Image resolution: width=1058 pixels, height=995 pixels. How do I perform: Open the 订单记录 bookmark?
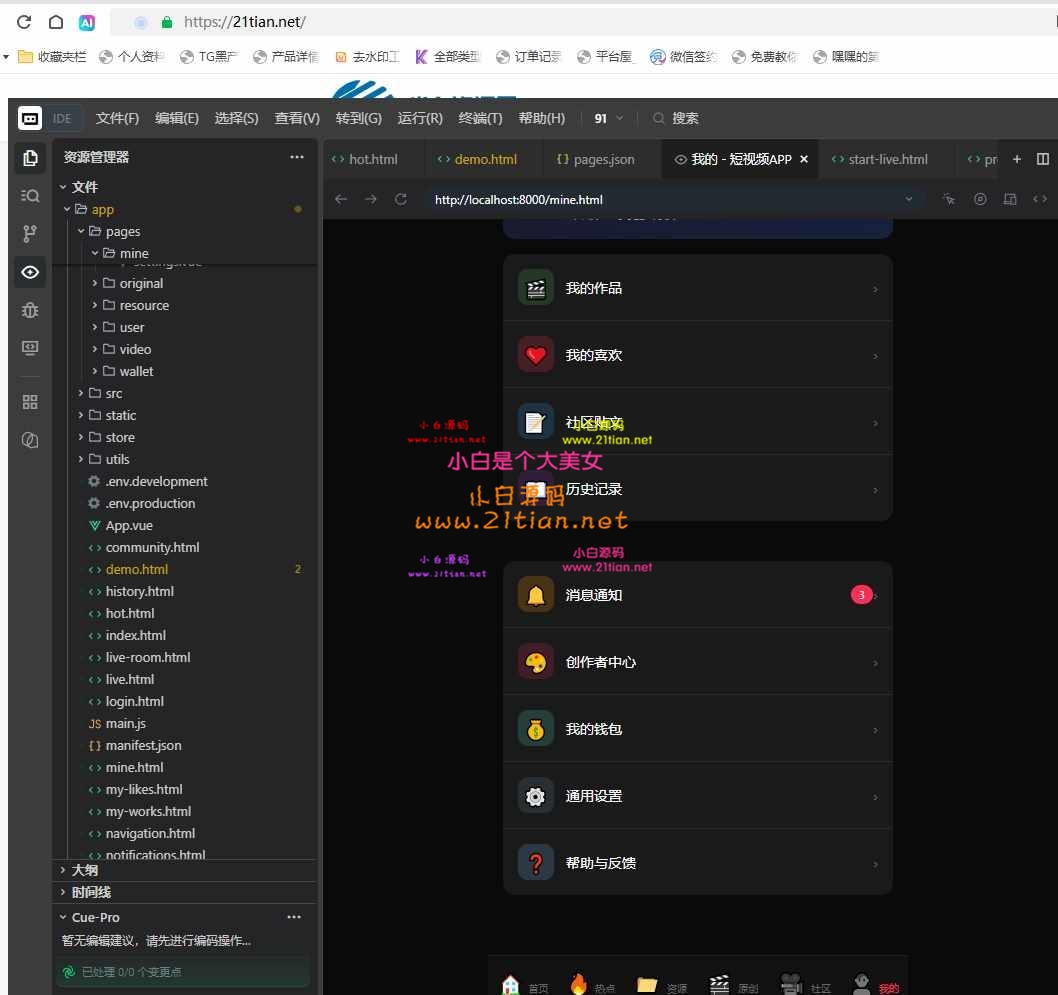tap(528, 57)
